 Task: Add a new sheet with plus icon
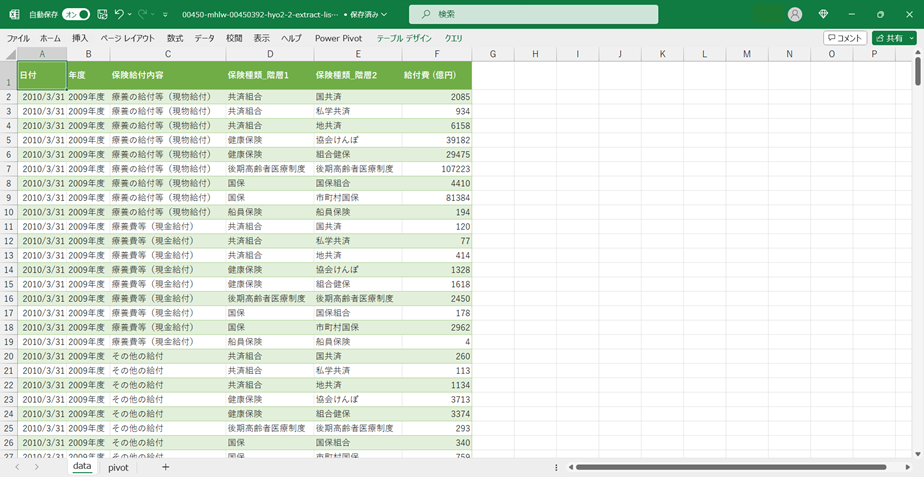[165, 467]
